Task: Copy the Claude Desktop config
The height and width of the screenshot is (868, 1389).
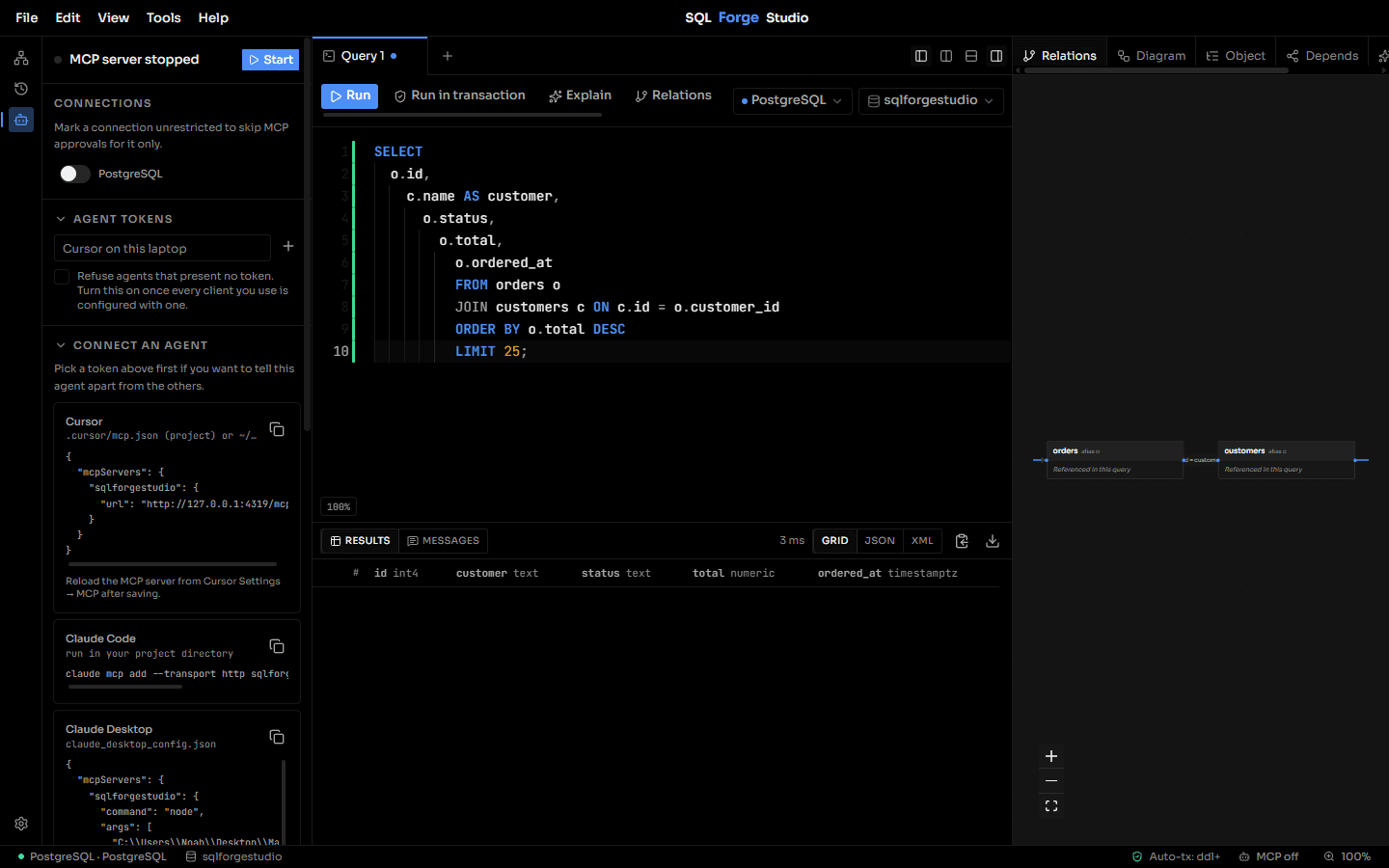Action: tap(277, 737)
